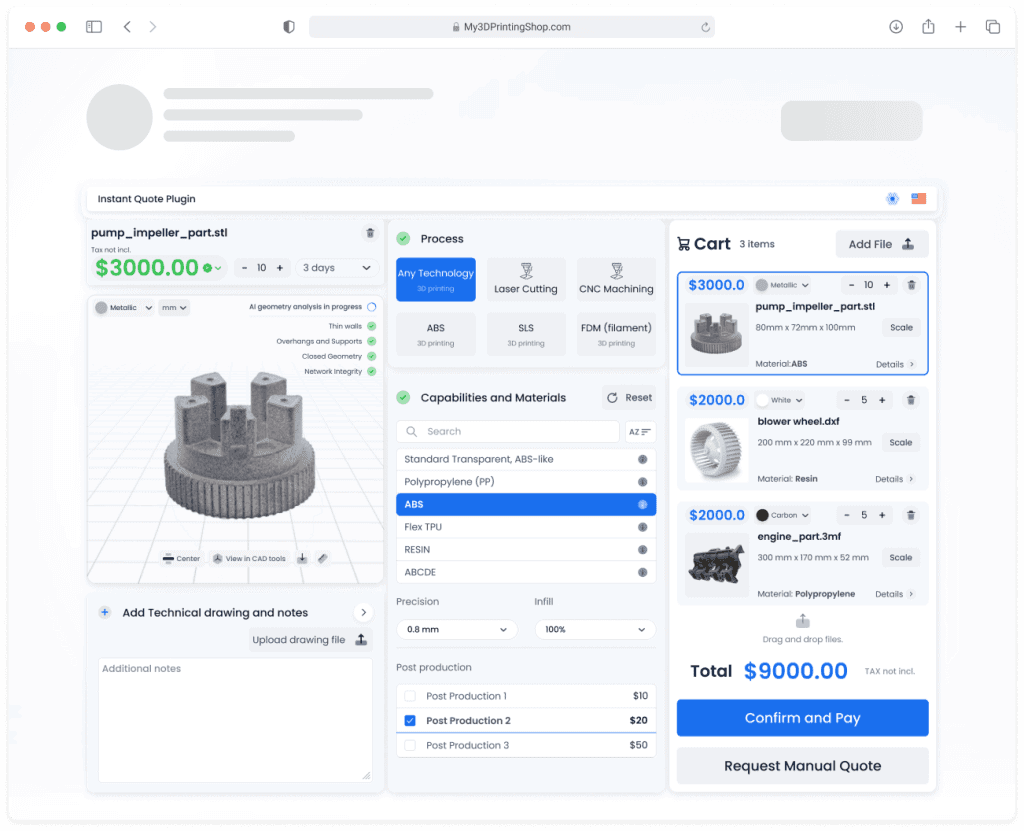Image resolution: width=1024 pixels, height=831 pixels.
Task: Enable the Post Production 1 checkbox
Action: 410,696
